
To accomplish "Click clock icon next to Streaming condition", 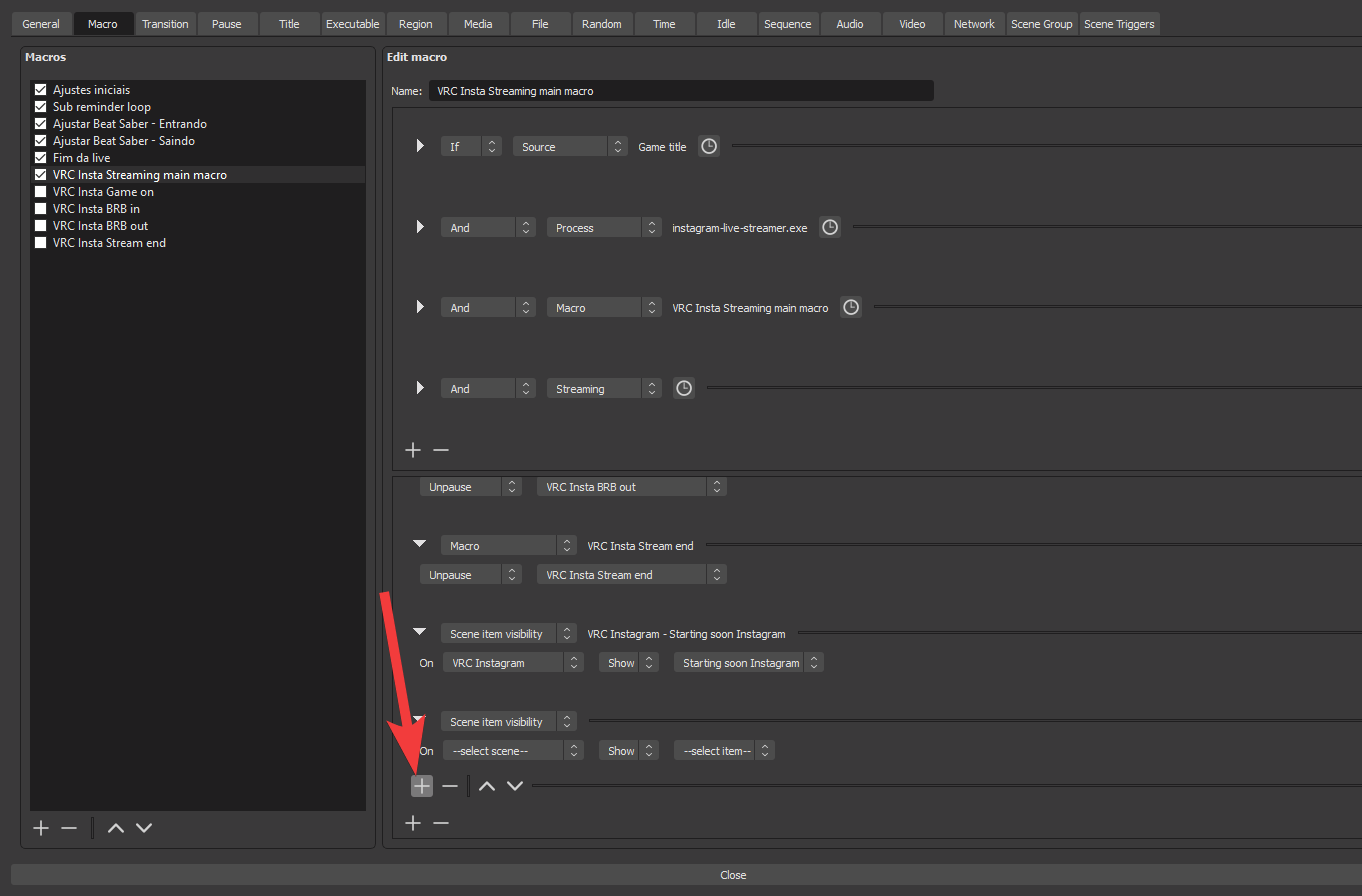I will pos(684,389).
